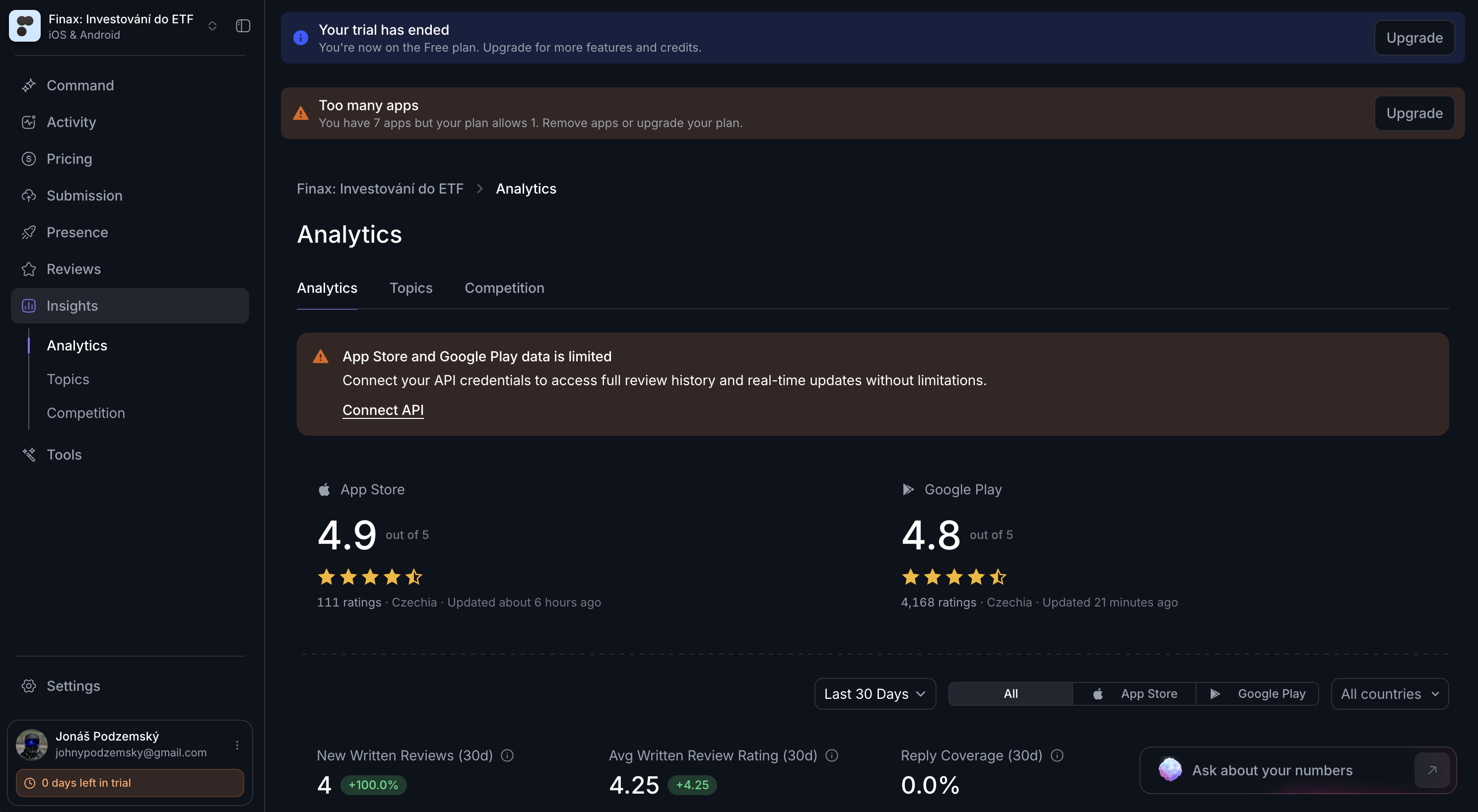
Task: Click info icon for Reply Coverage
Action: click(1057, 756)
